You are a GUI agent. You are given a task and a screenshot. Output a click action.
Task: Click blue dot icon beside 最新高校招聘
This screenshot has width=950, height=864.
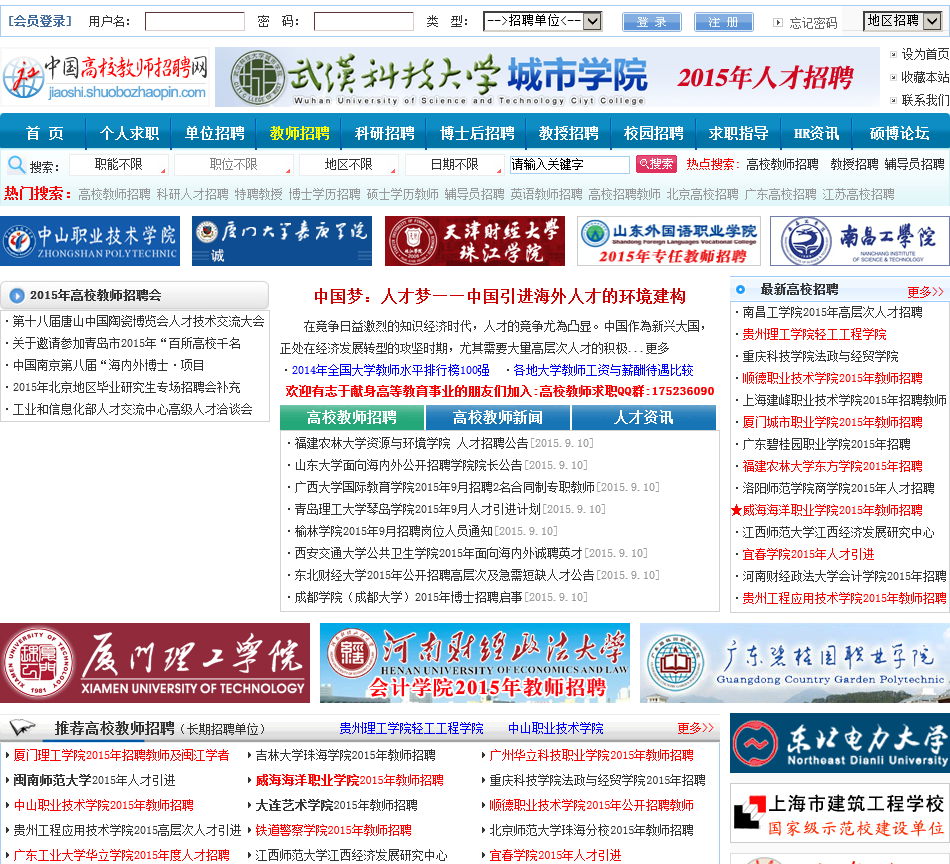pos(740,290)
